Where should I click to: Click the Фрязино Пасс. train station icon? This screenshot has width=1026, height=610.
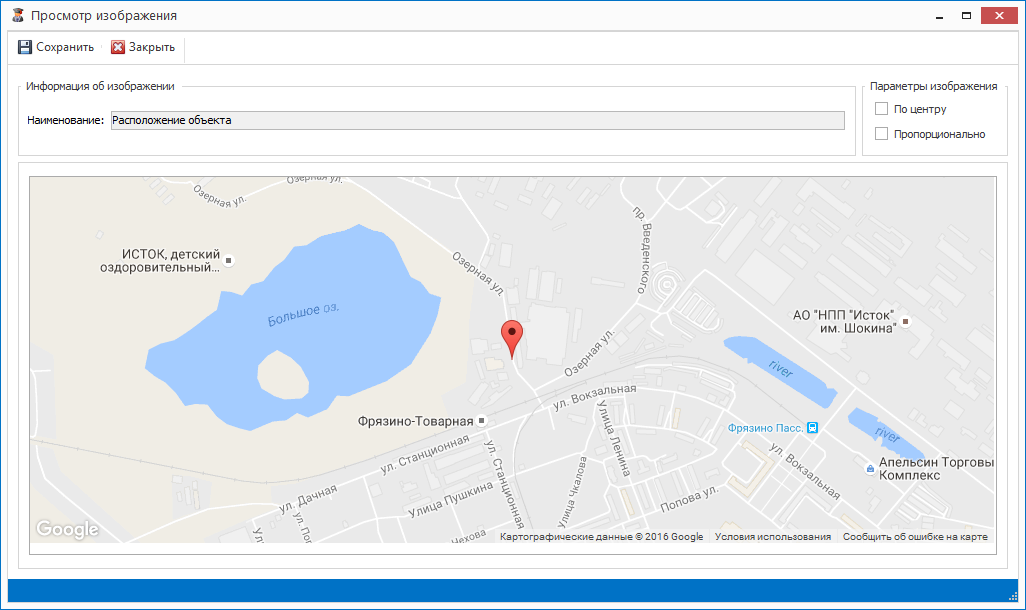812,428
